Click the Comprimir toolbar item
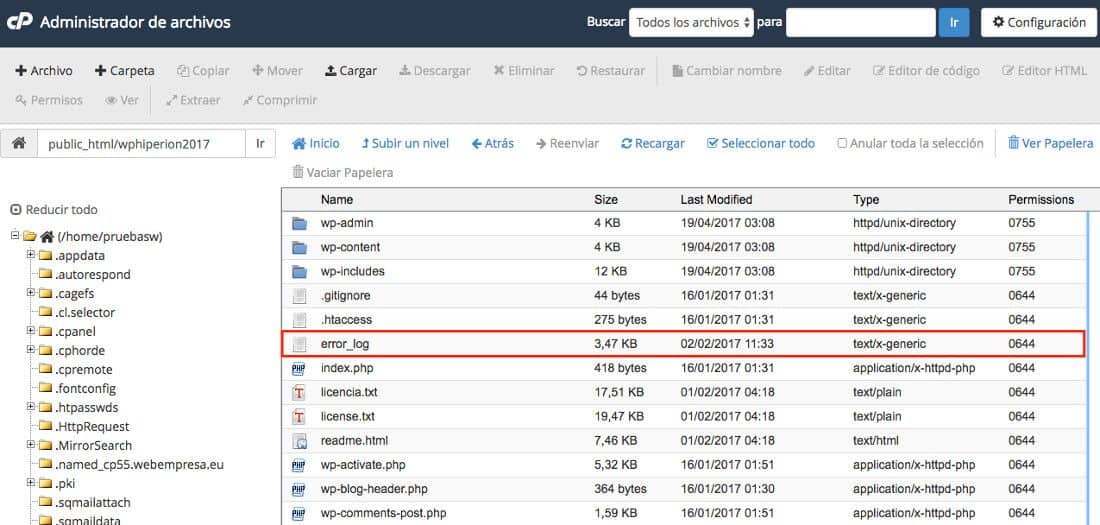The image size is (1100, 525). pyautogui.click(x=280, y=100)
